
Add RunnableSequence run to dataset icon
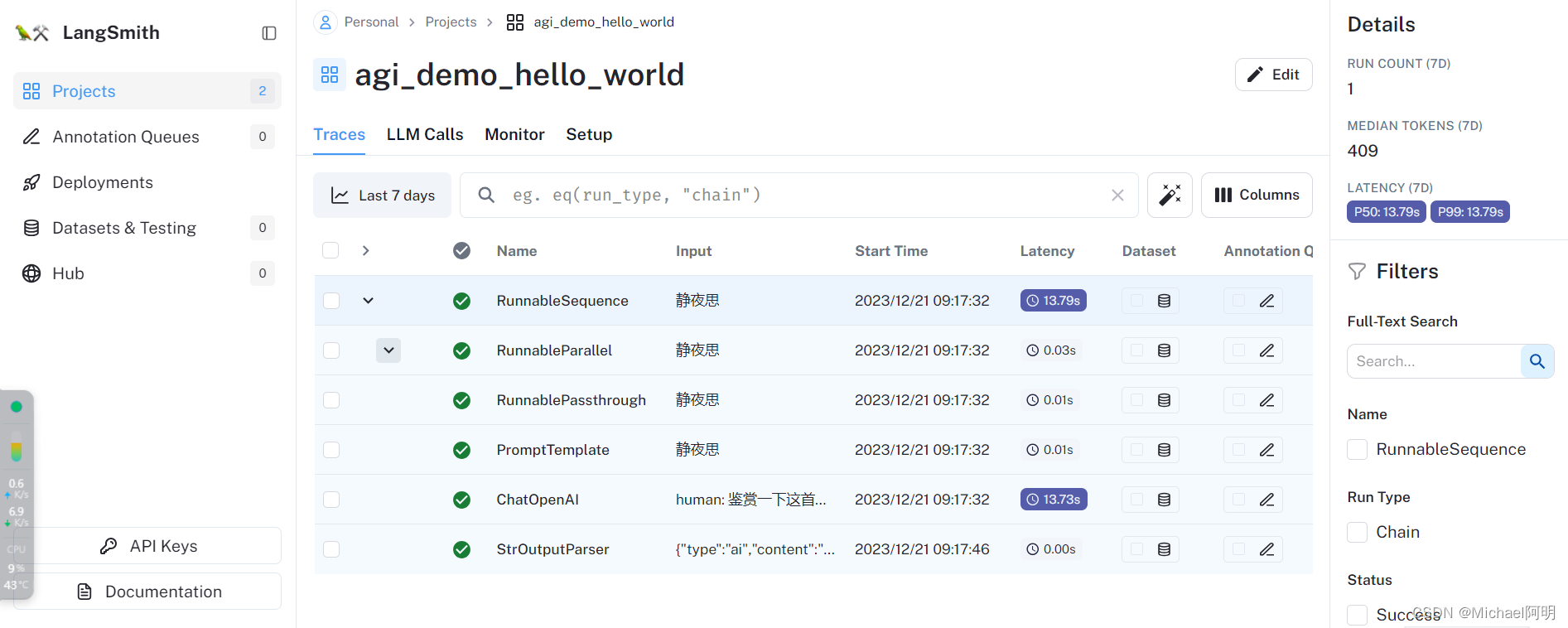(1164, 301)
